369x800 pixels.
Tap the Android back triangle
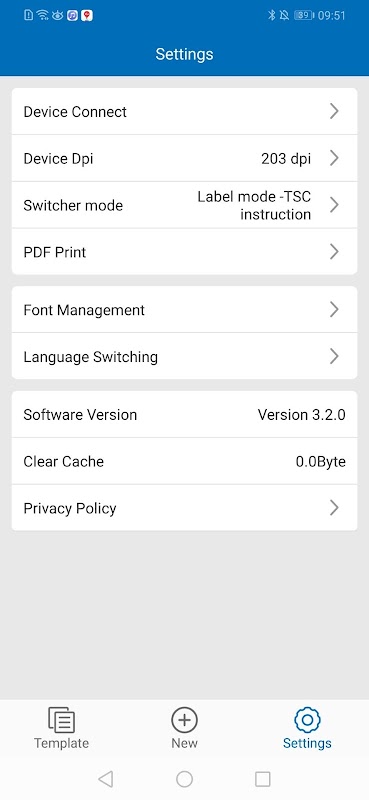[106, 779]
